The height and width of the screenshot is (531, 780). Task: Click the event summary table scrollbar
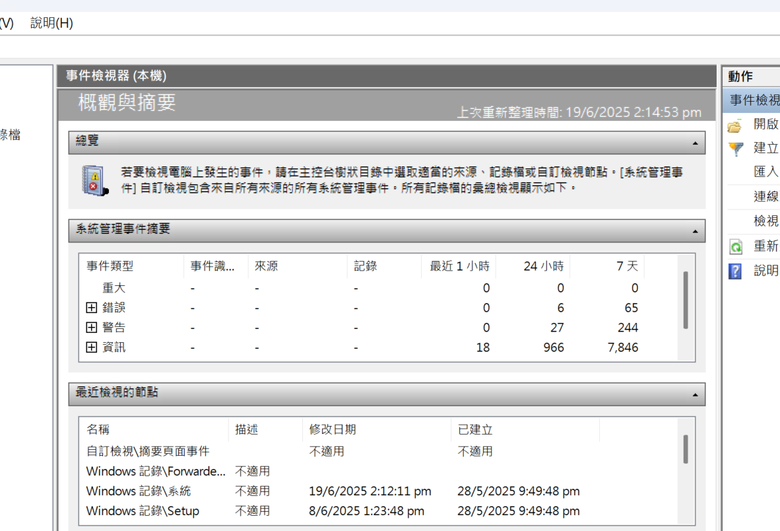click(x=685, y=300)
